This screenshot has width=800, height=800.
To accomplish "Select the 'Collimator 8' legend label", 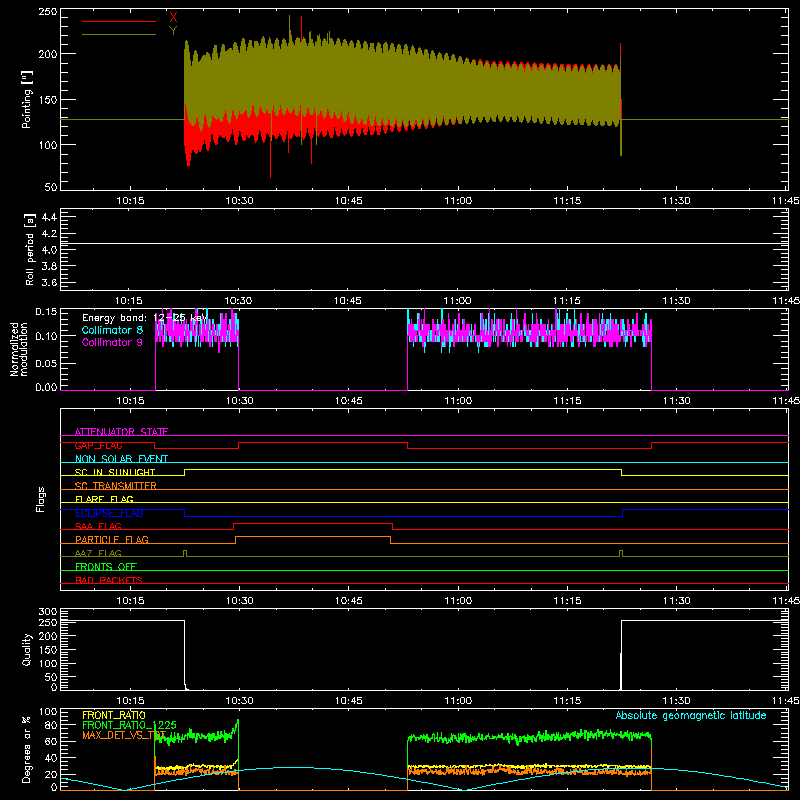I will tap(112, 330).
